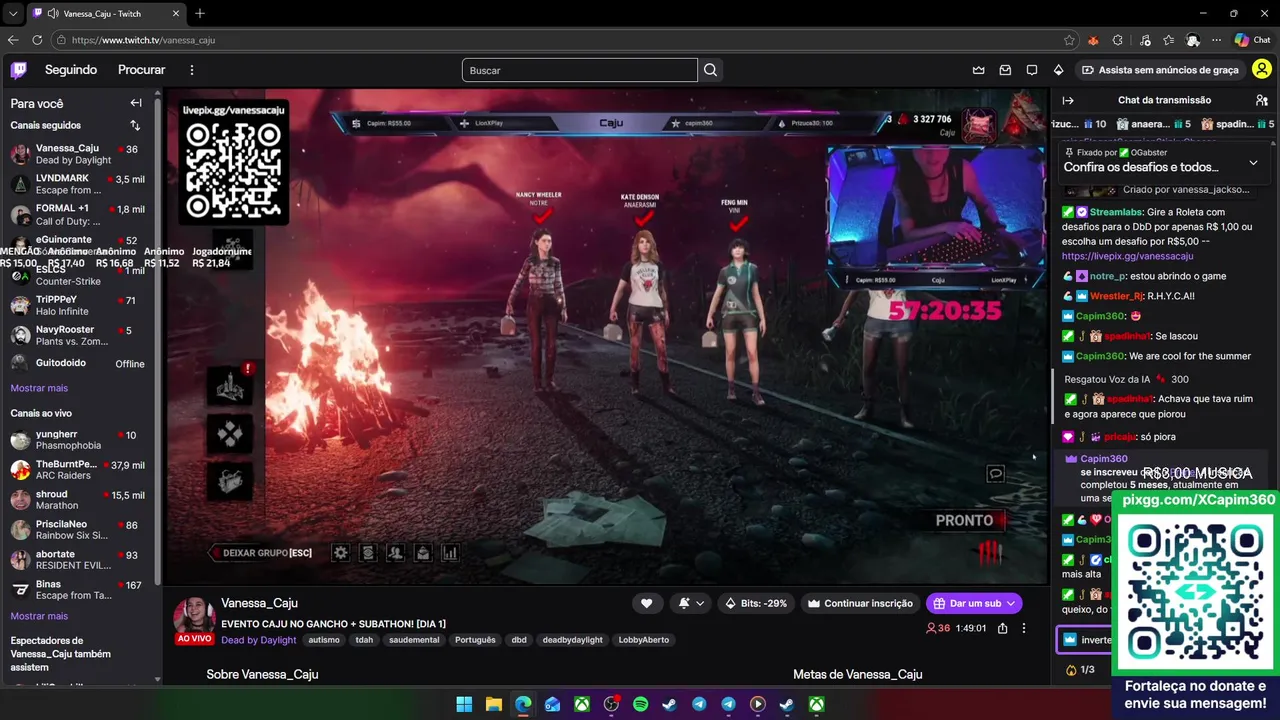1280x720 pixels.
Task: Collapse the Para você sidebar arrow
Action: 136,103
